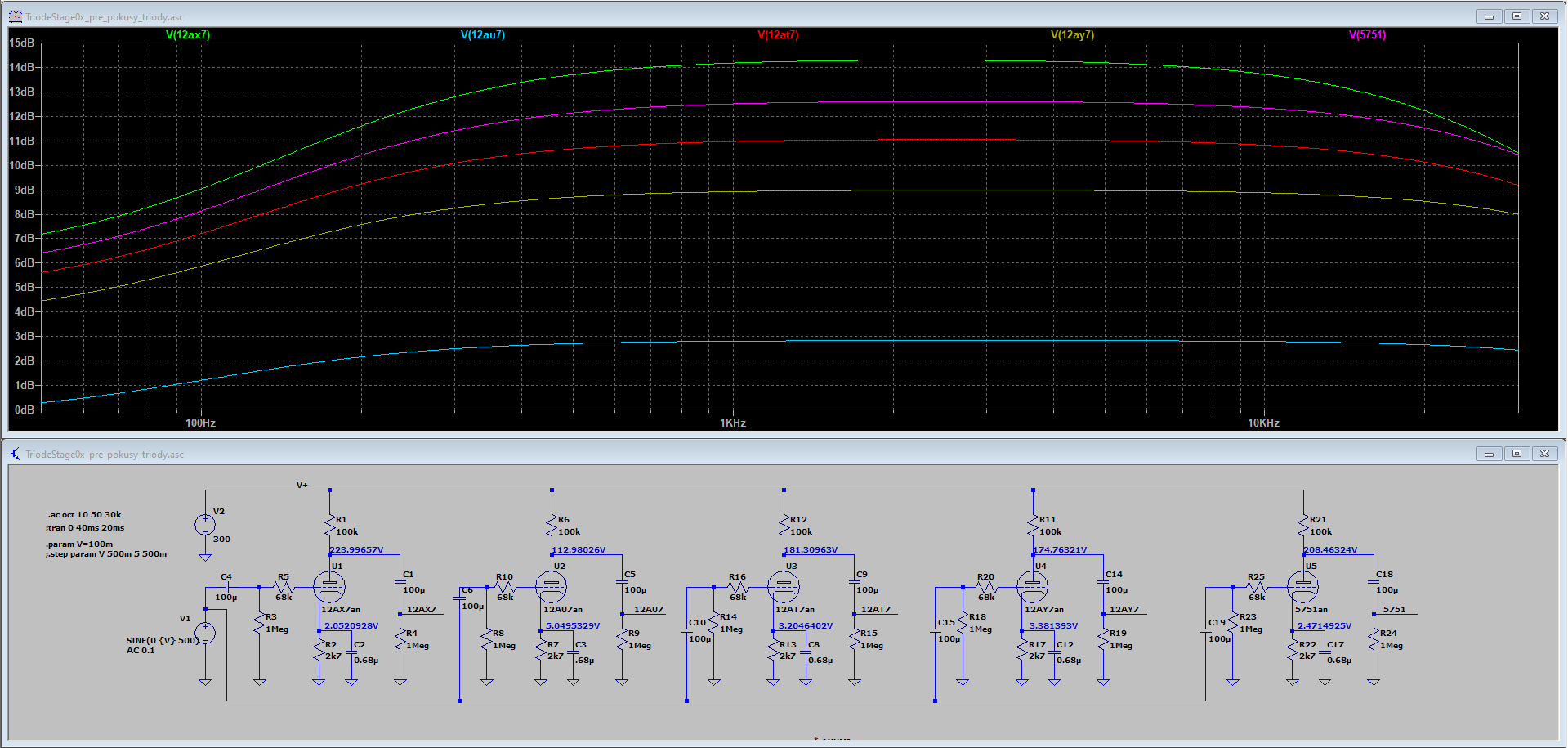1568x748 pixels.
Task: Select bypass capacitor C2 0.68µ
Action: (351, 652)
